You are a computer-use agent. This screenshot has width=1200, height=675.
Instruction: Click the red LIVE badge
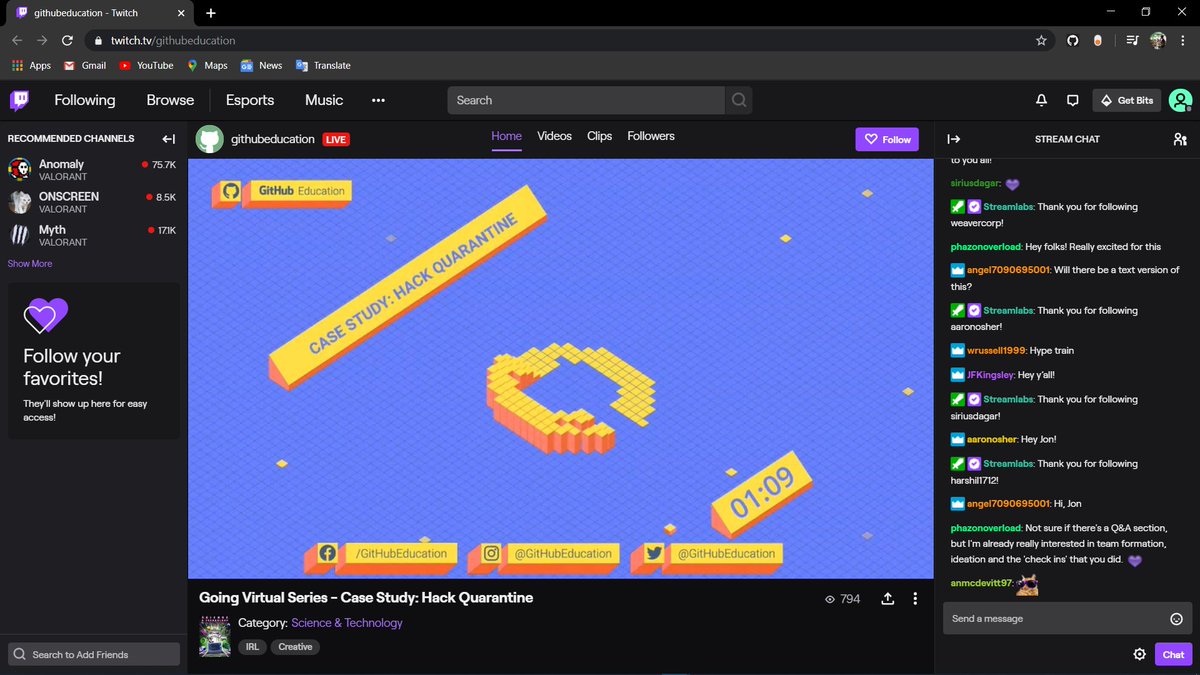[x=336, y=139]
